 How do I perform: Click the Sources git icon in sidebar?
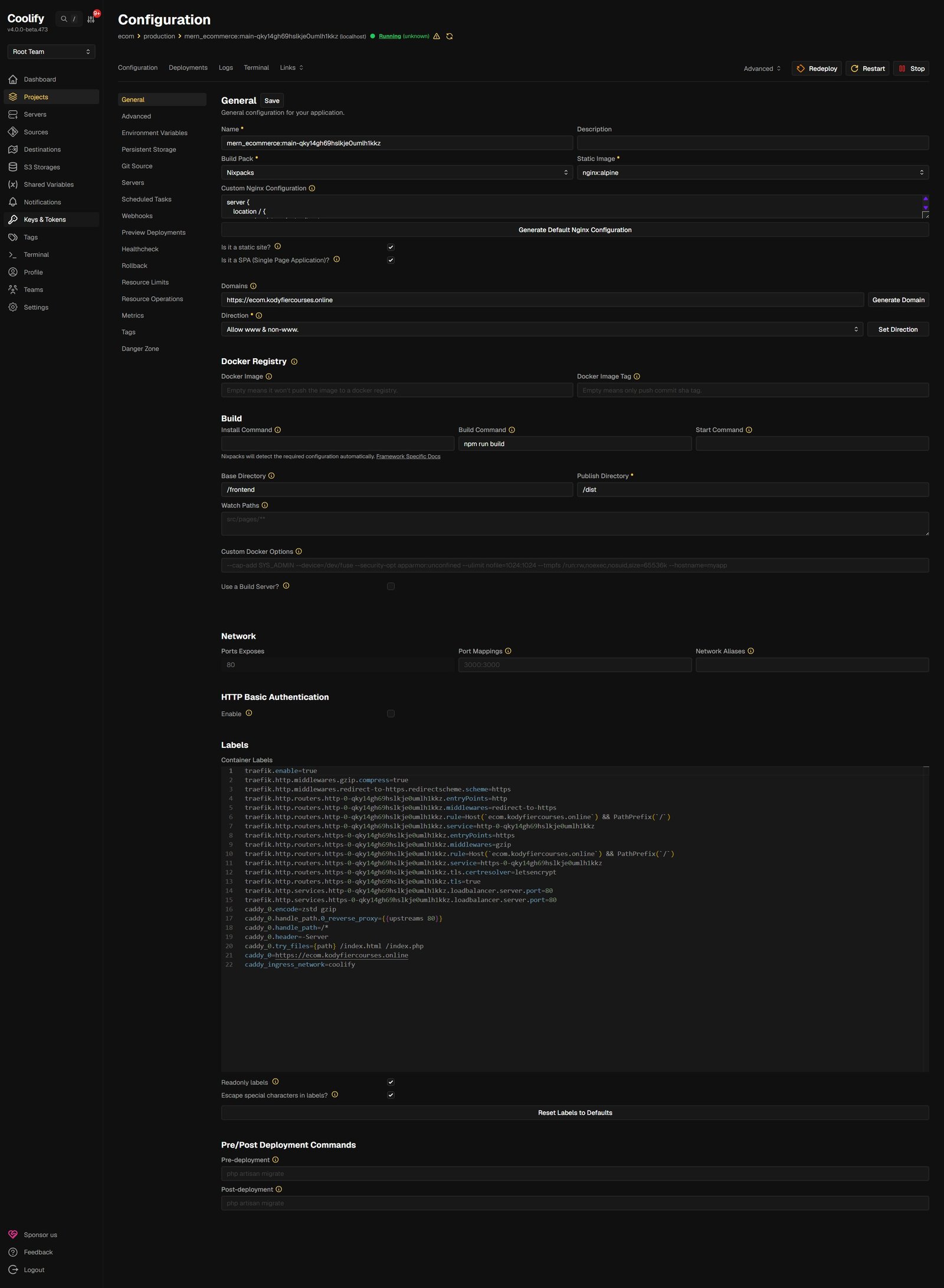pos(13,132)
